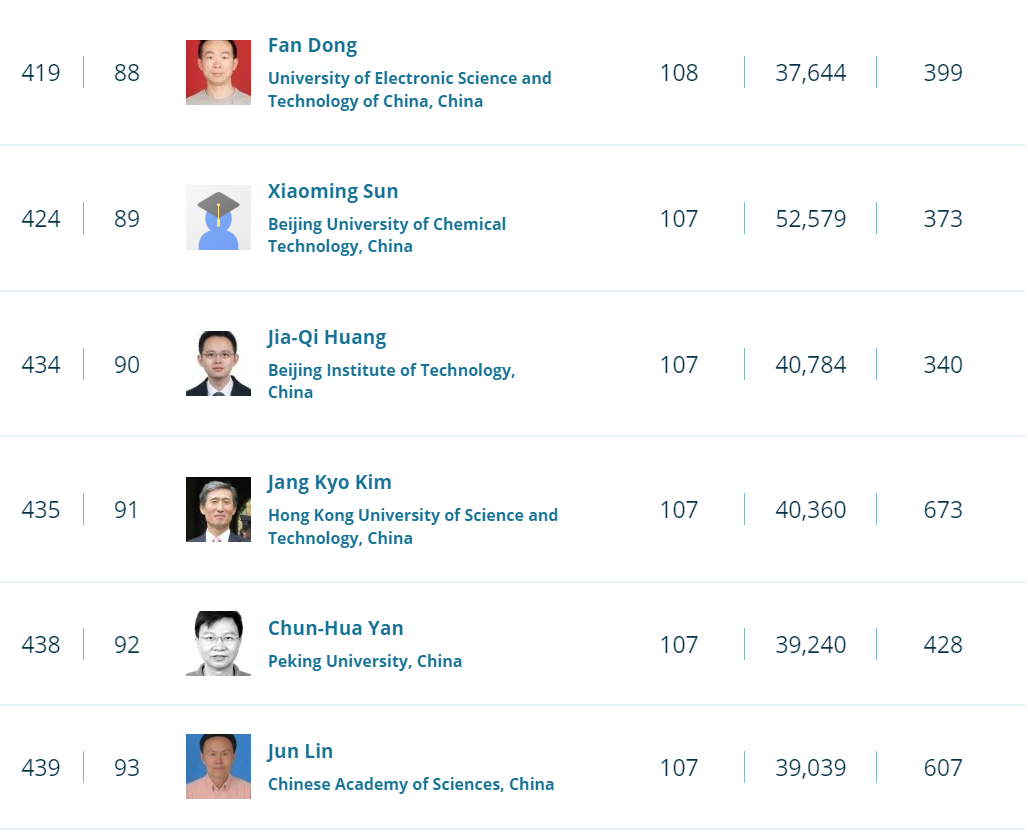This screenshot has width=1028, height=833.
Task: Go to Jia-Qi Huang's profile link
Action: [x=327, y=338]
